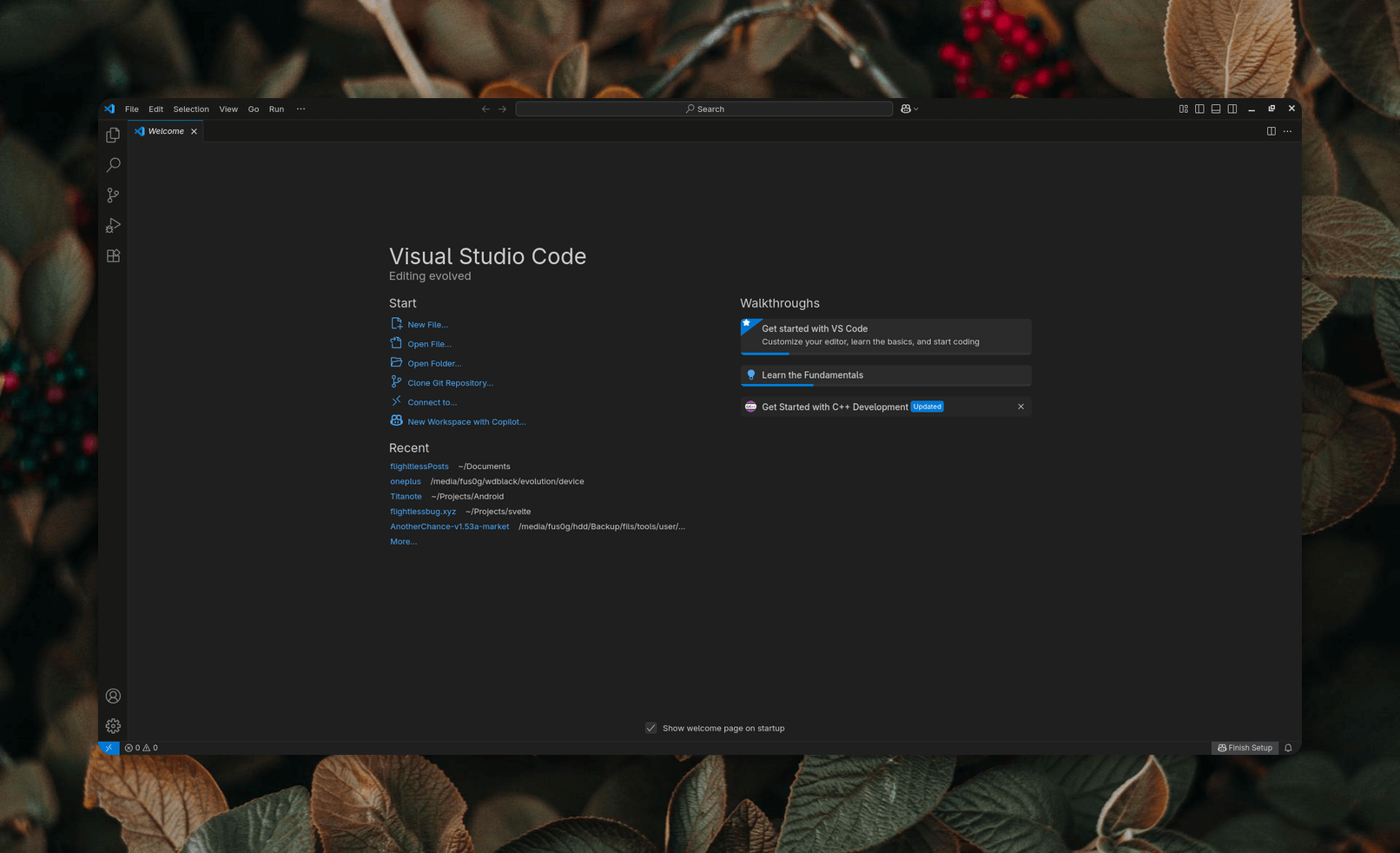Click the New File icon
The width and height of the screenshot is (1400, 853).
tap(396, 323)
